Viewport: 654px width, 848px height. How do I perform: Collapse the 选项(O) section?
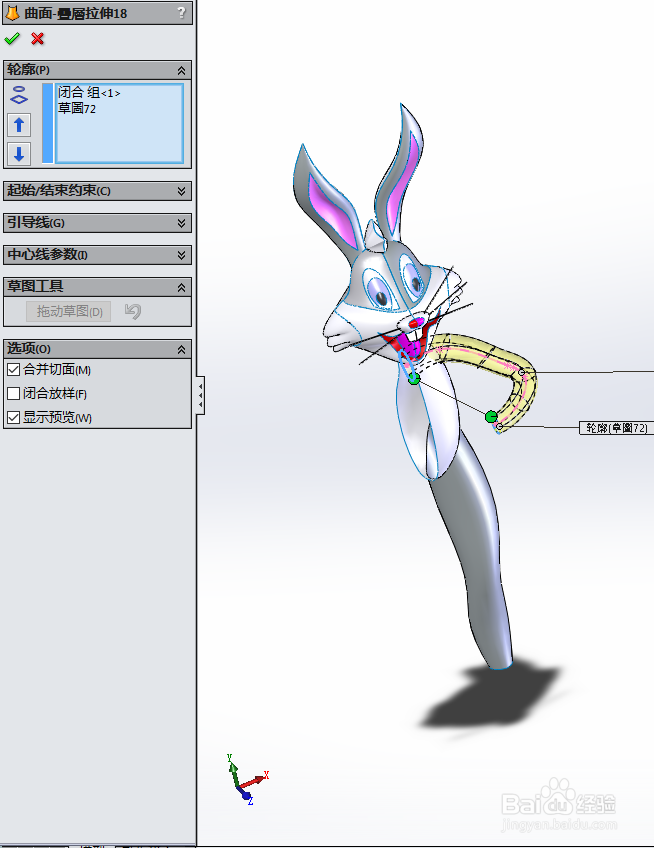click(181, 350)
